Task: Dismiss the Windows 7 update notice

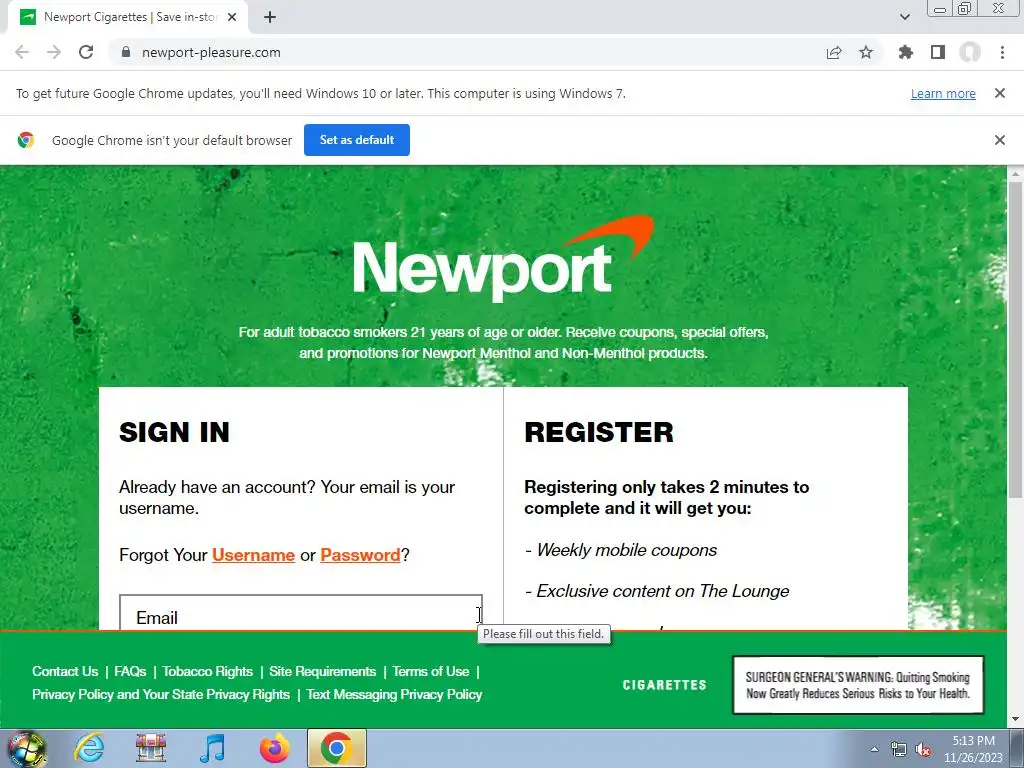Action: (999, 93)
